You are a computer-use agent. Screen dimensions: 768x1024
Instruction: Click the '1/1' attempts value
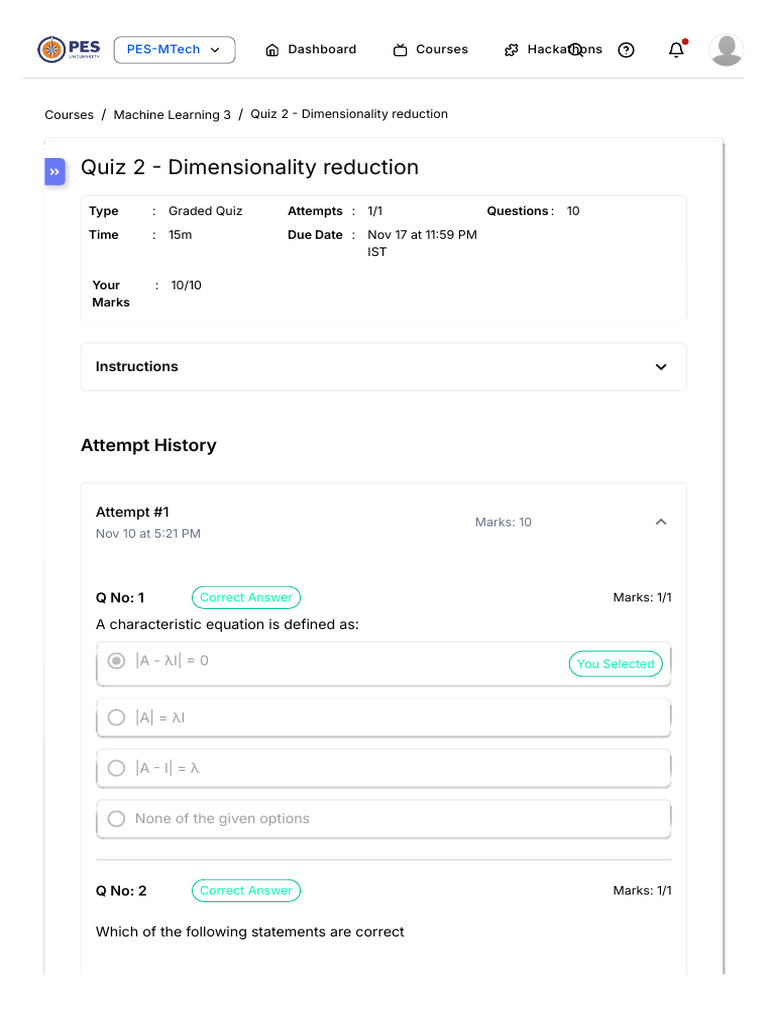[x=375, y=211]
